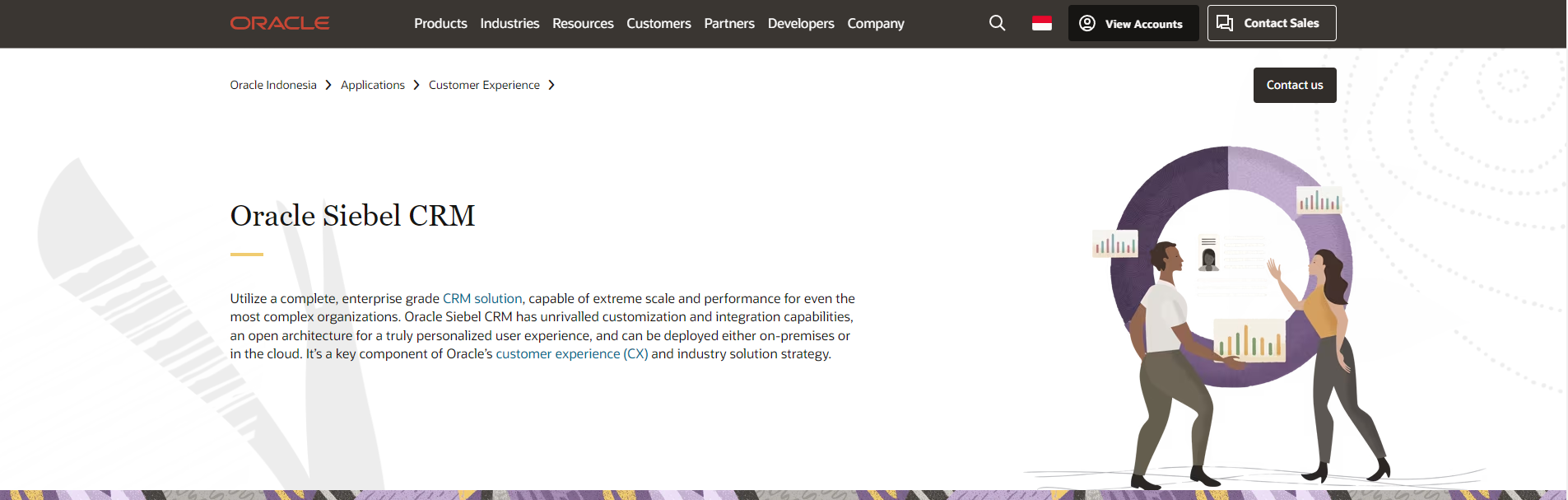The height and width of the screenshot is (500, 1568).
Task: Go to Oracle Indonesia breadcrumb
Action: pos(273,85)
